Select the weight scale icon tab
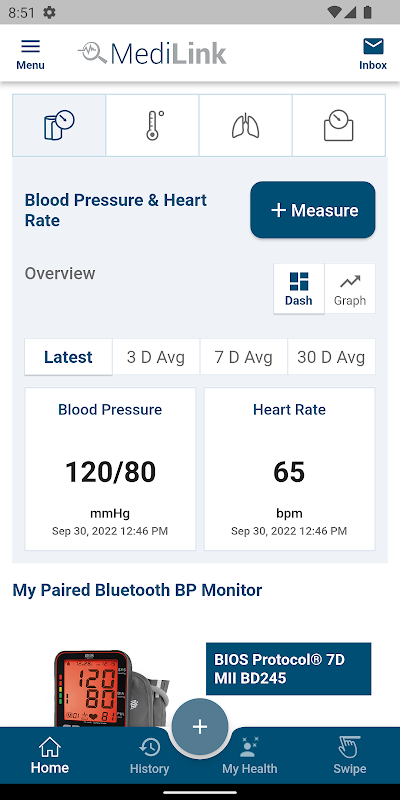 (x=339, y=126)
